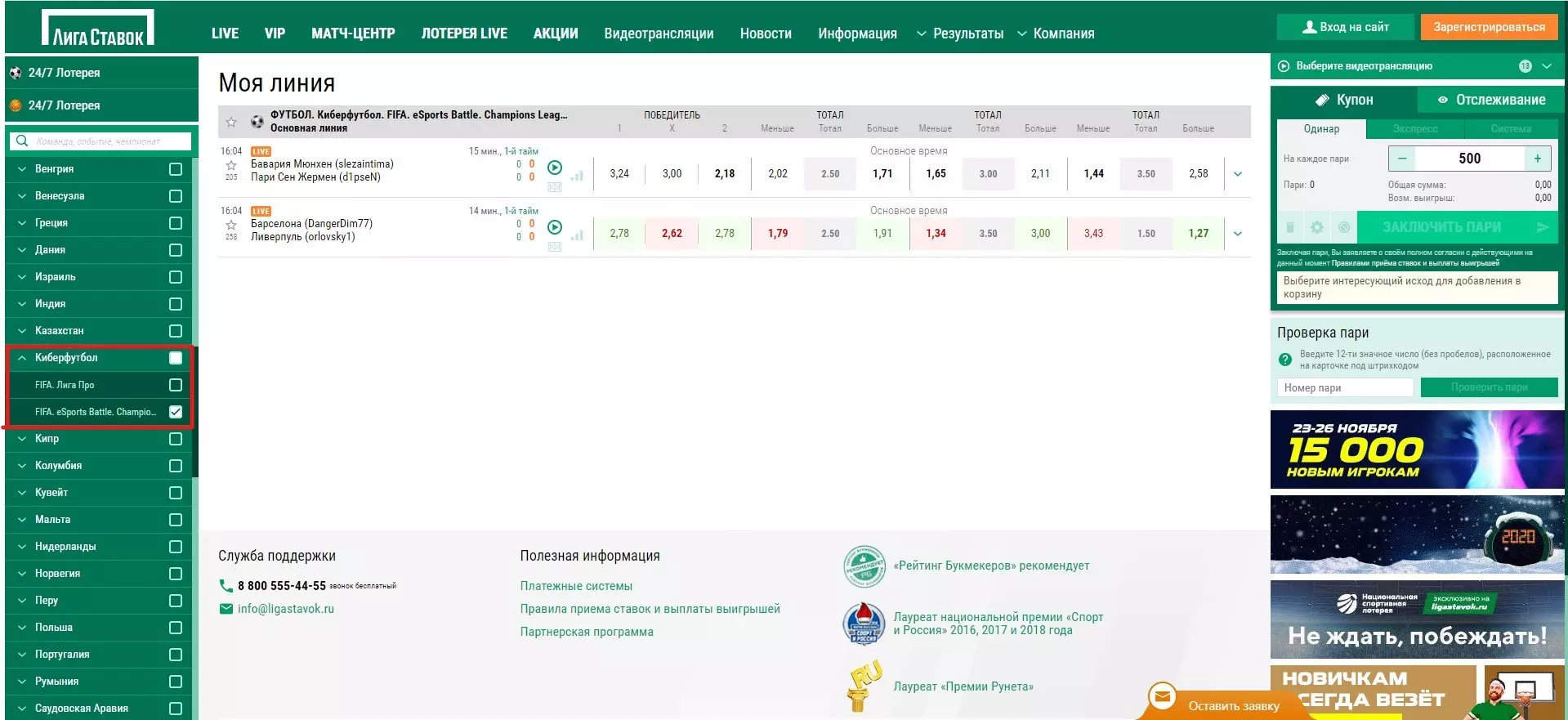Click the Зарегистрироваться button

click(1490, 27)
